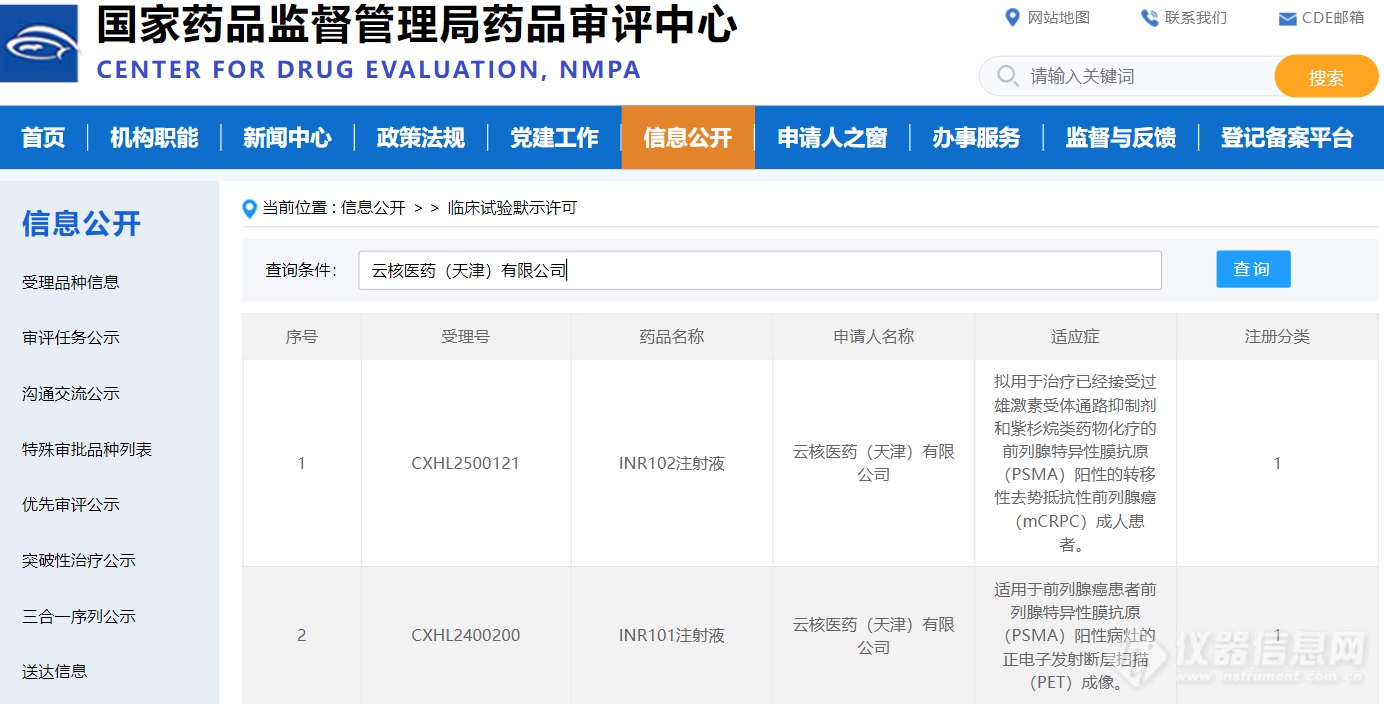The height and width of the screenshot is (704, 1384).
Task: Click the 查询条件 input field
Action: click(760, 270)
